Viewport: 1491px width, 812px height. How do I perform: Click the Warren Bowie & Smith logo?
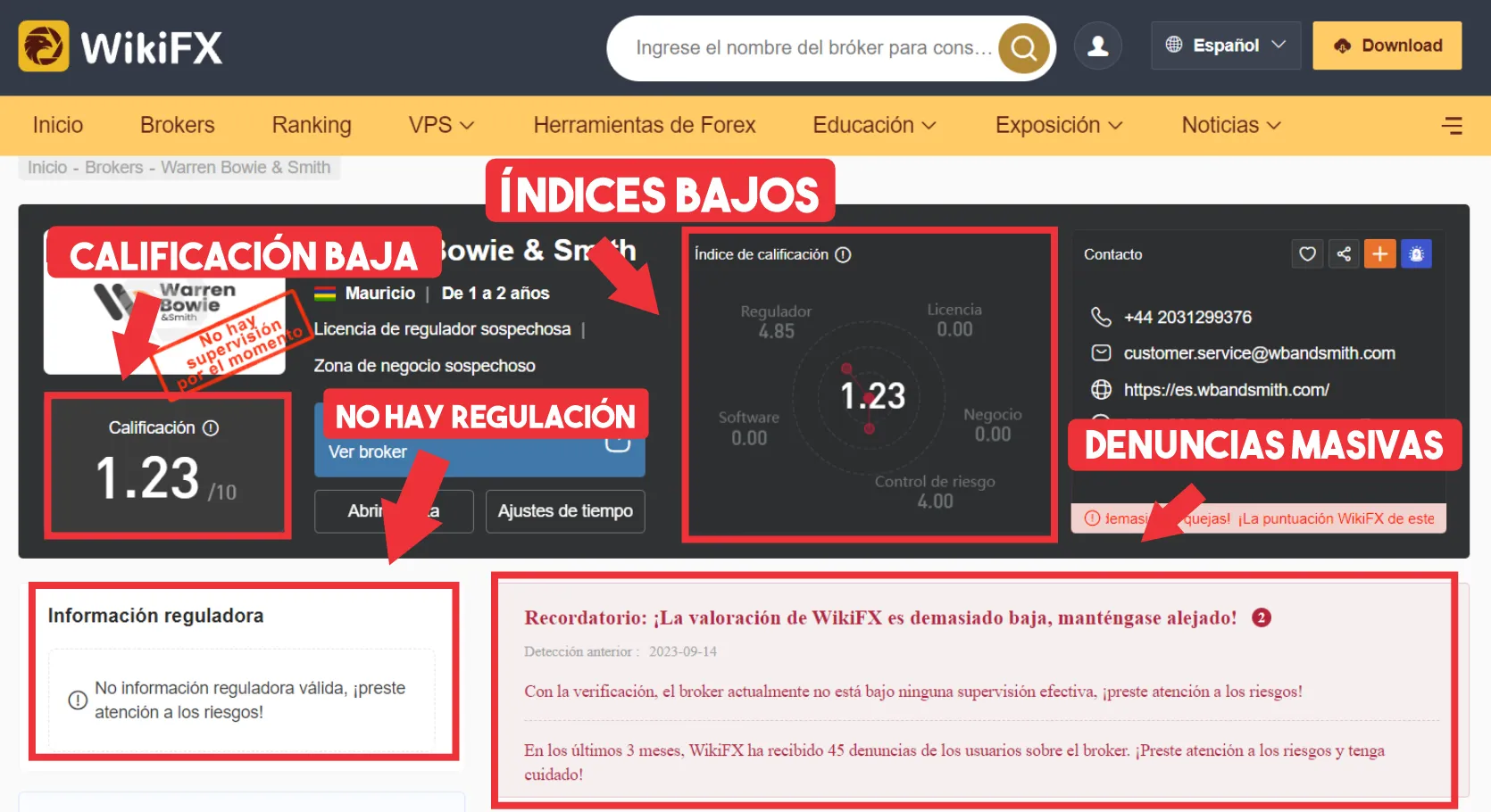pos(164,303)
